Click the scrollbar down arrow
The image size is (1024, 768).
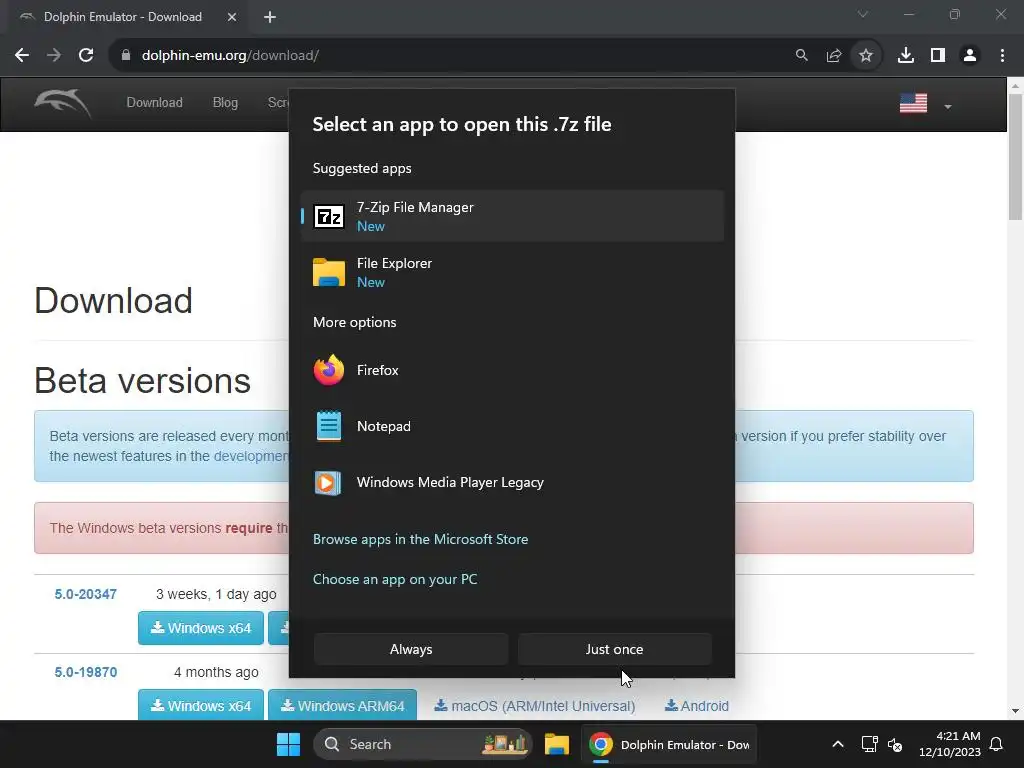pos(1015,711)
